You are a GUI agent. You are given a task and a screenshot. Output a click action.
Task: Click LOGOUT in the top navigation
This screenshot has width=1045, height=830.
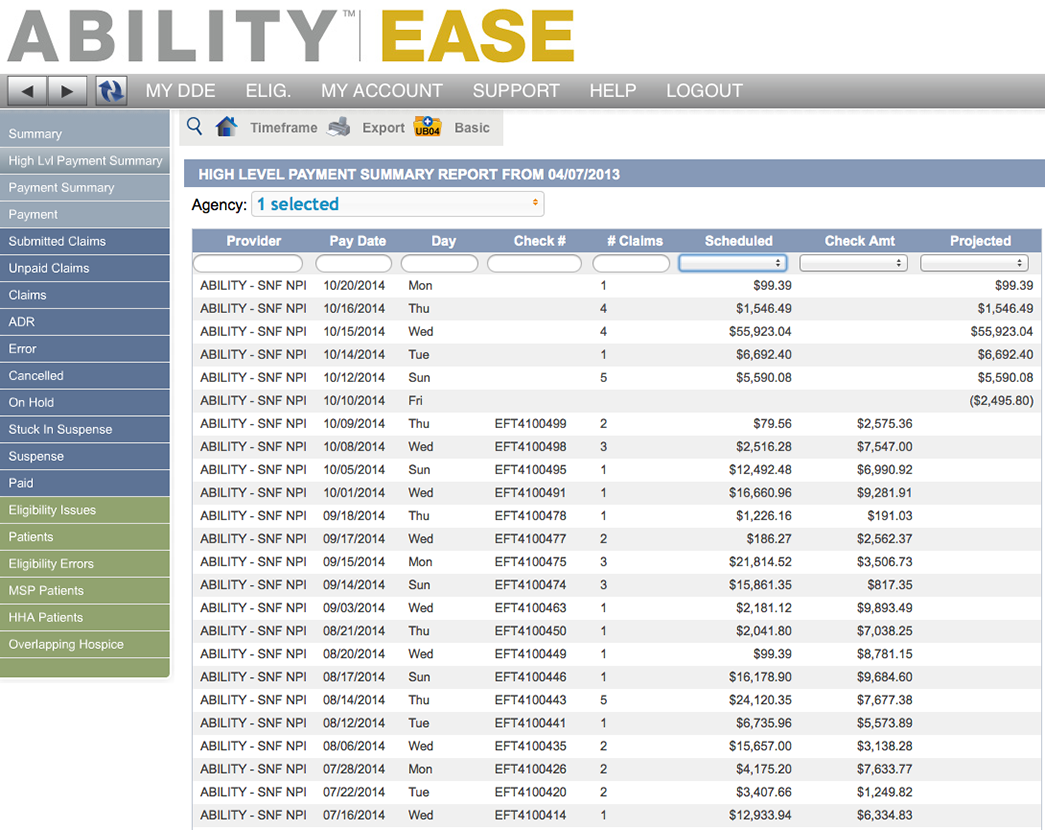[x=704, y=91]
